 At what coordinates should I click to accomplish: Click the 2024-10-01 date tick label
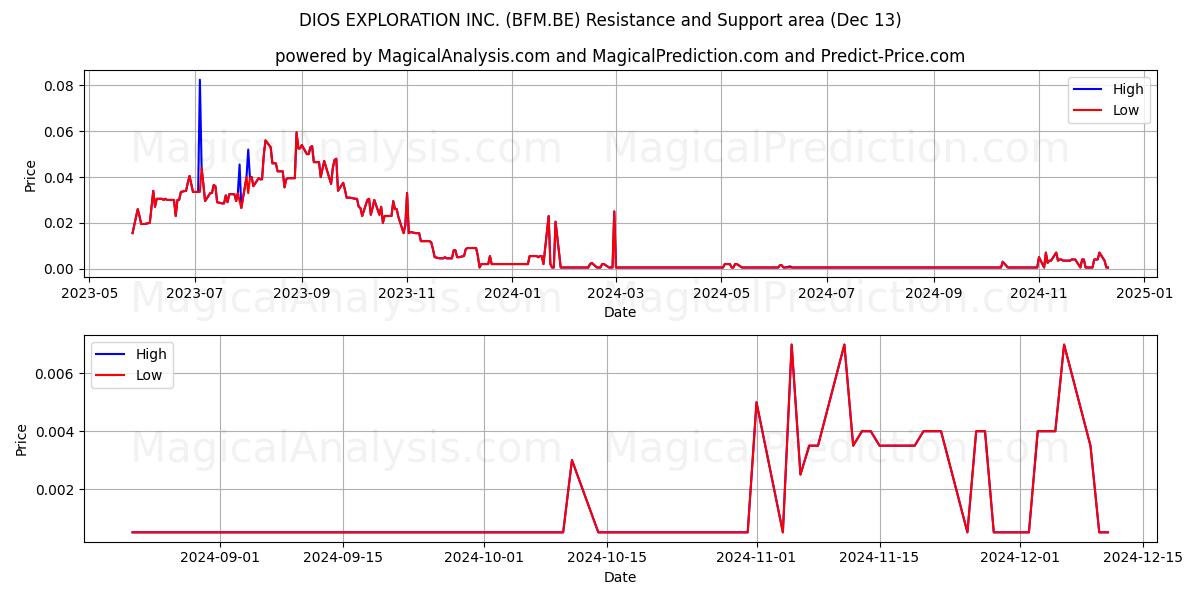(484, 557)
